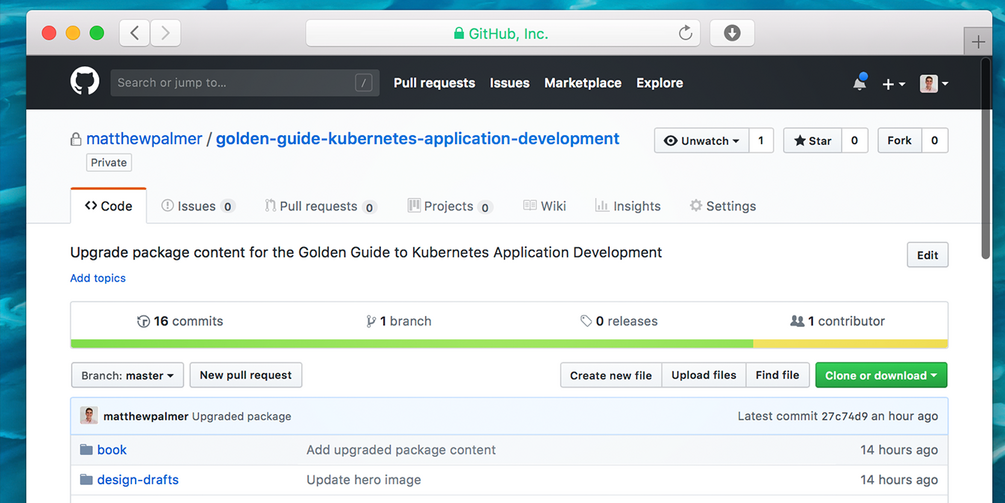The image size is (1005, 503).
Task: Open Safari's downloads button
Action: click(732, 33)
